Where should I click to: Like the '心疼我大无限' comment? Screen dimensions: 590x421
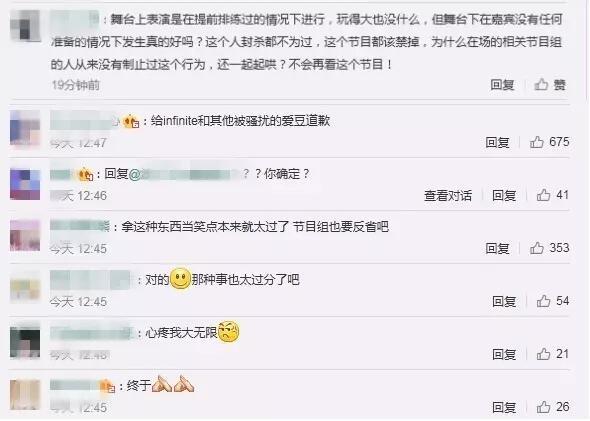click(x=543, y=354)
